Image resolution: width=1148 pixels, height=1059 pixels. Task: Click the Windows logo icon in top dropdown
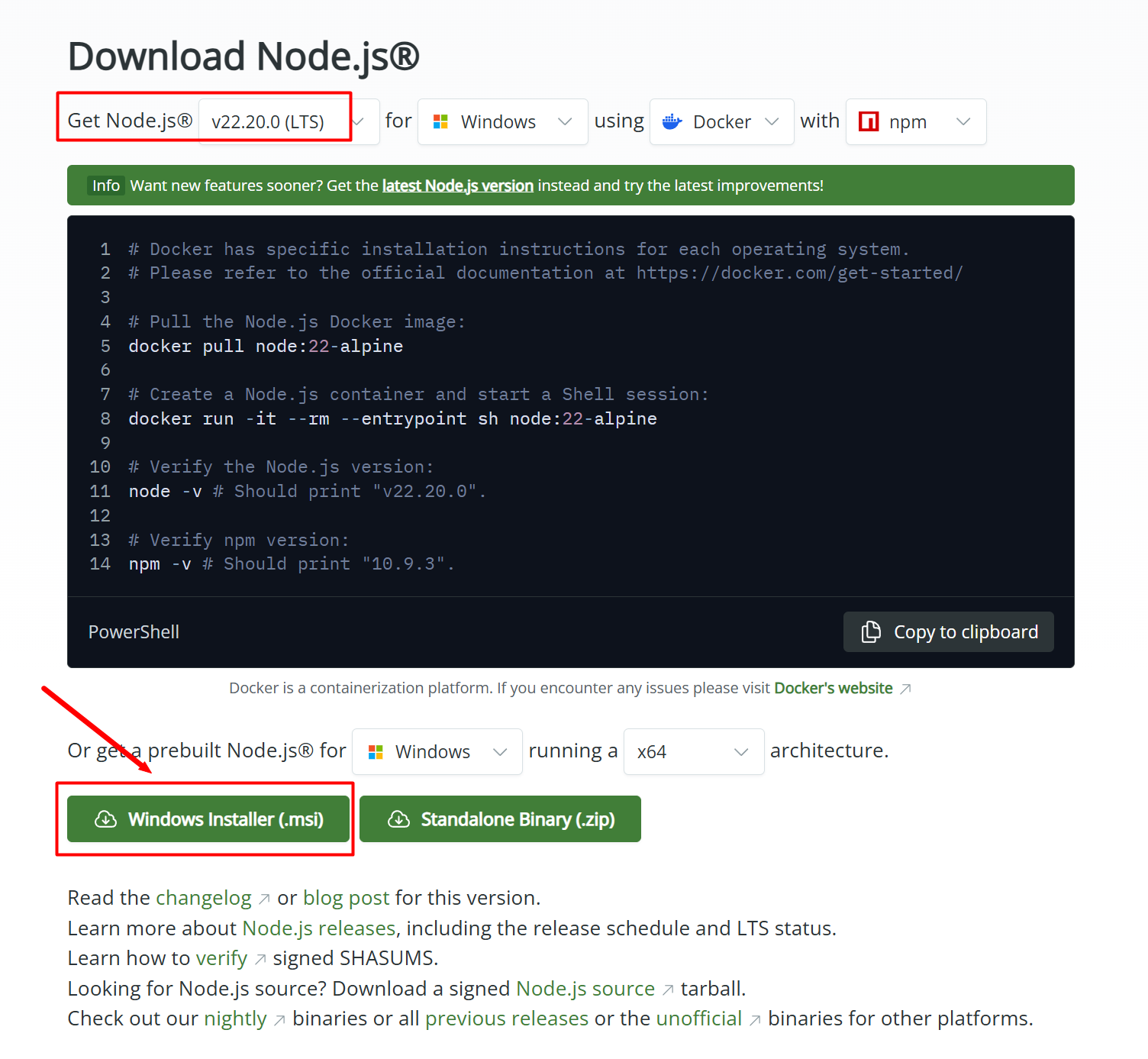click(440, 121)
